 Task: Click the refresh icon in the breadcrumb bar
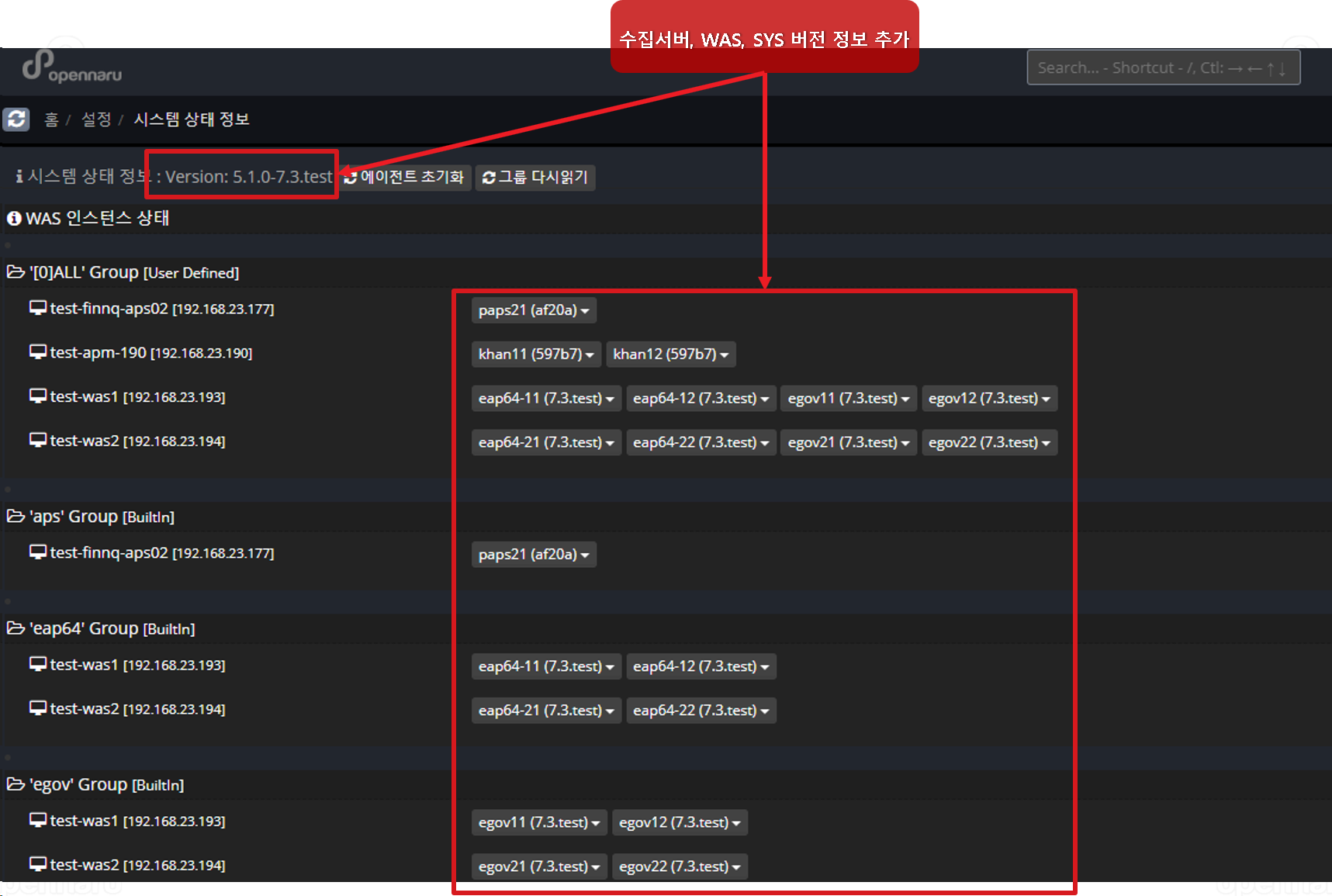[16, 119]
